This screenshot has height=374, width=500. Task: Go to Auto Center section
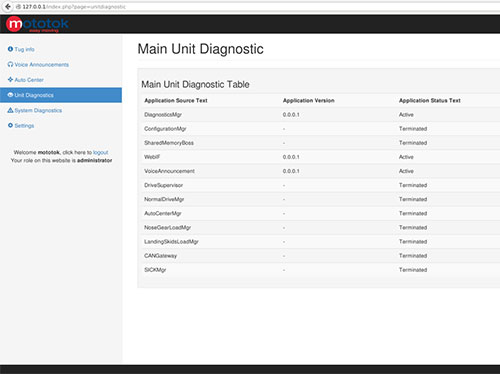coord(29,80)
